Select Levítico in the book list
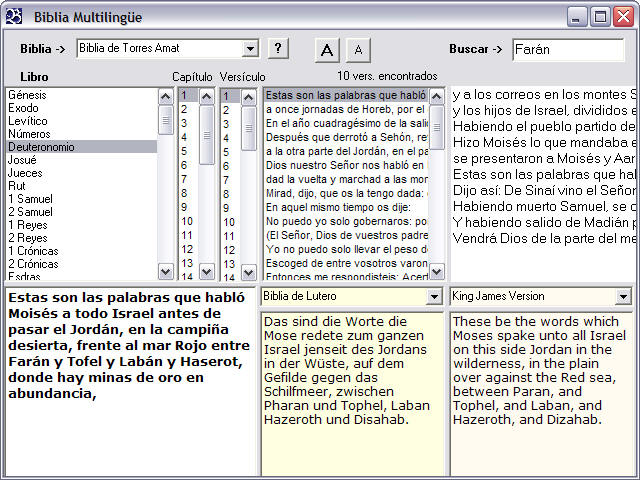Viewport: 640px width, 480px height. (x=82, y=121)
